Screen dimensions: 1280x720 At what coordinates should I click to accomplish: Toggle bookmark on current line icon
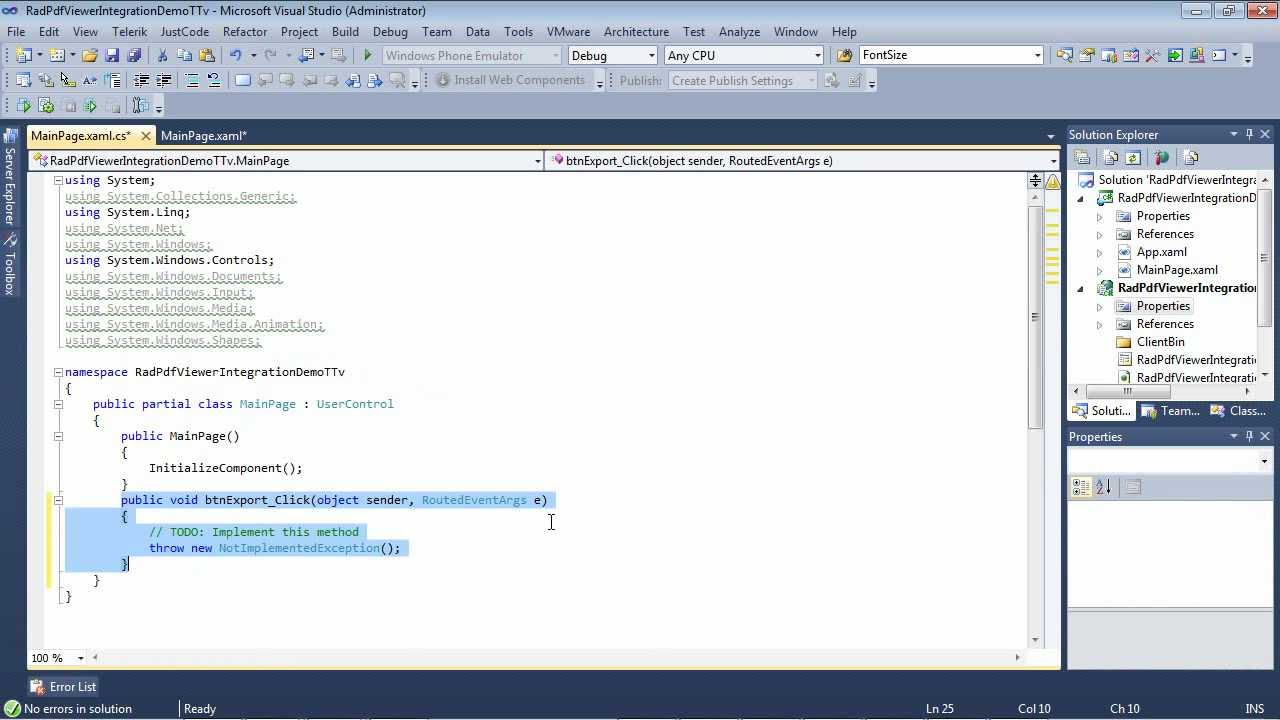pyautogui.click(x=243, y=80)
